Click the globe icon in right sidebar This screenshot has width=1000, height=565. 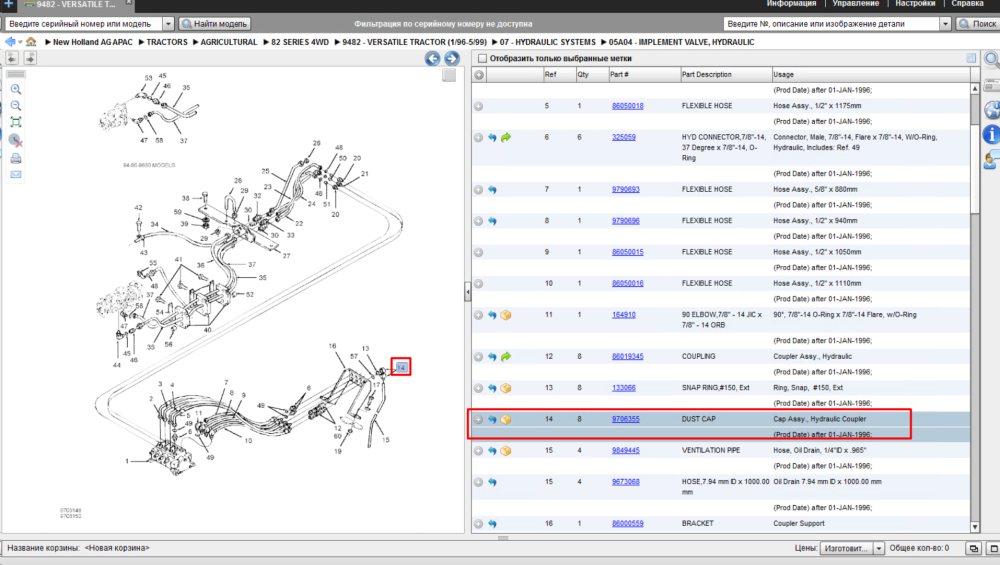992,110
